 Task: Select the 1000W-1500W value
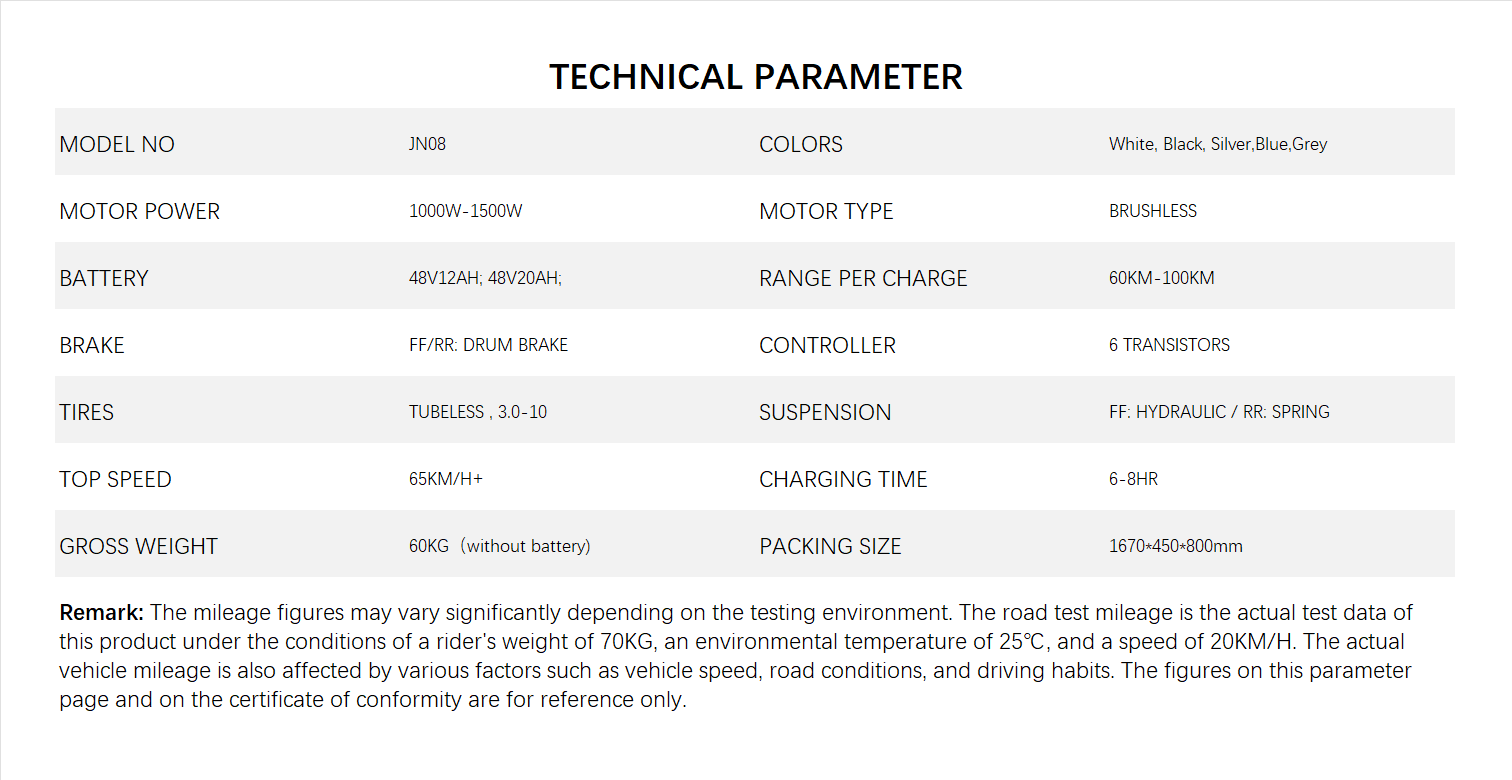(x=465, y=211)
